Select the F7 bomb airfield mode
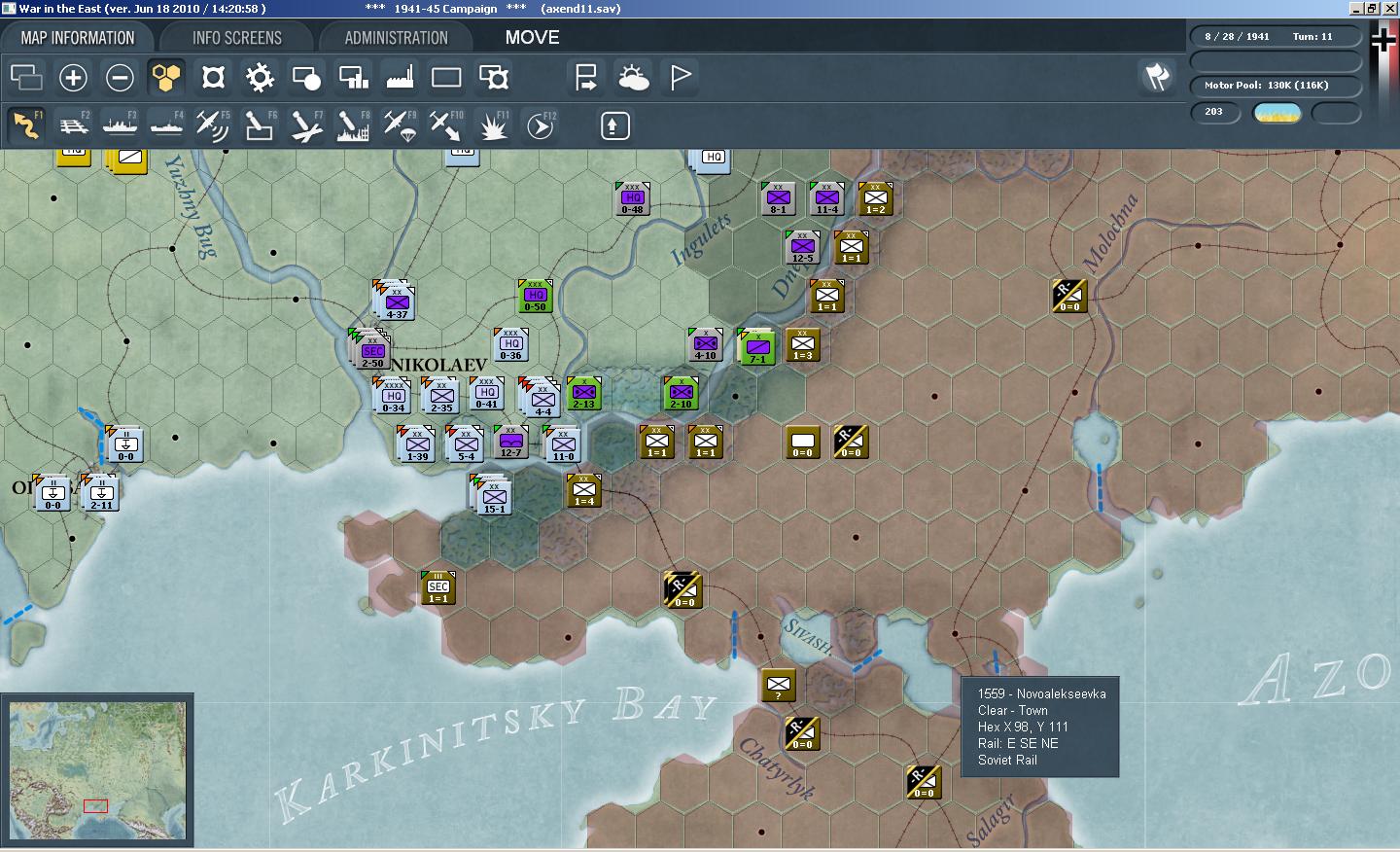Viewport: 1400px width, 852px height. (x=306, y=124)
